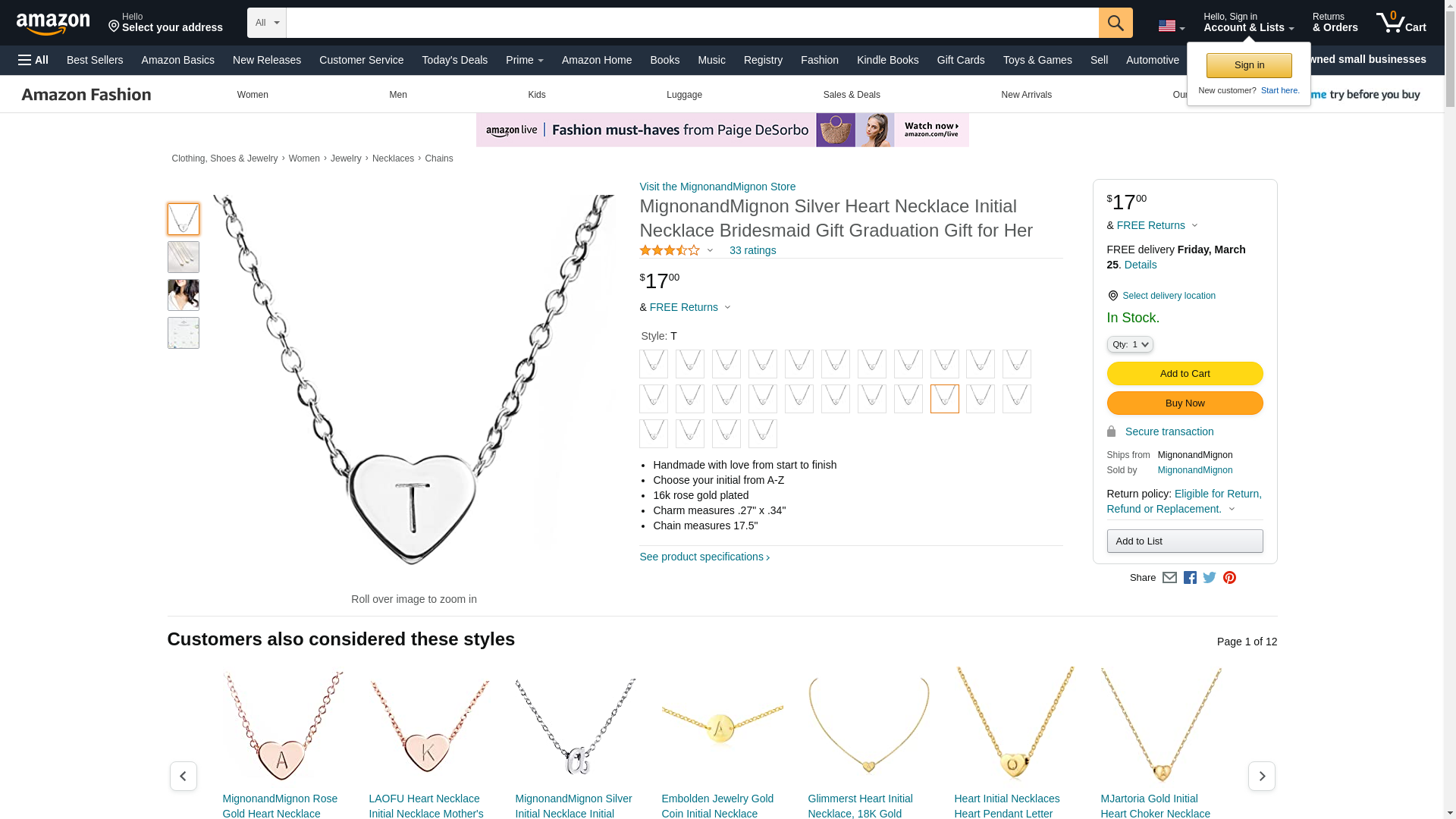This screenshot has width=1456, height=819.
Task: Select the highlighted T style swatch
Action: click(x=944, y=399)
